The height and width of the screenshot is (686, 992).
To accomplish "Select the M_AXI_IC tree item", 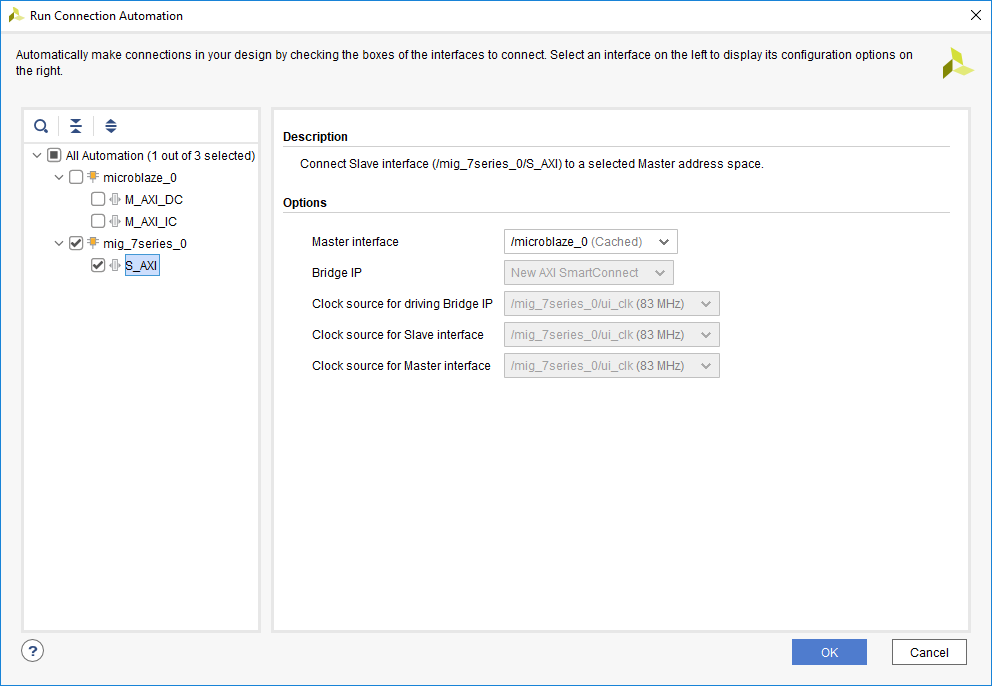I will [151, 221].
